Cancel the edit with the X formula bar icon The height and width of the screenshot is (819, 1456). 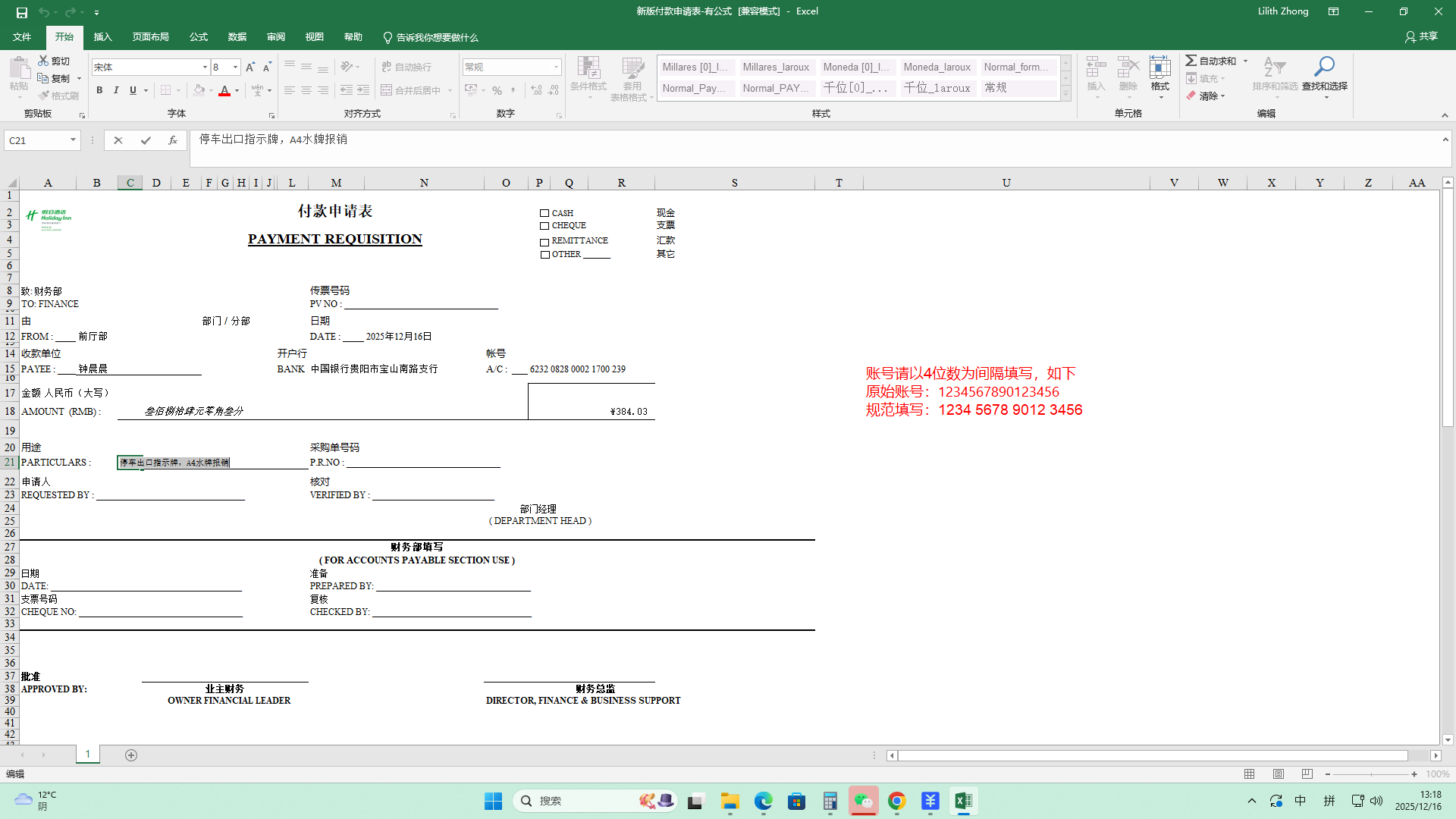point(118,140)
